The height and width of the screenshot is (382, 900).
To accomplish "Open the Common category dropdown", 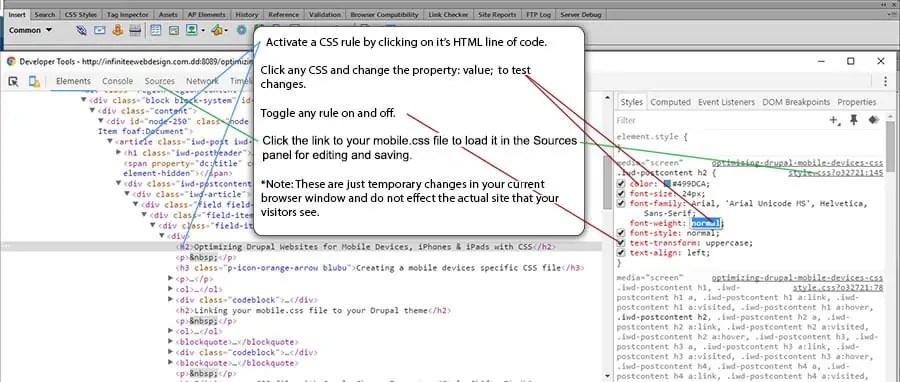I will (x=30, y=30).
